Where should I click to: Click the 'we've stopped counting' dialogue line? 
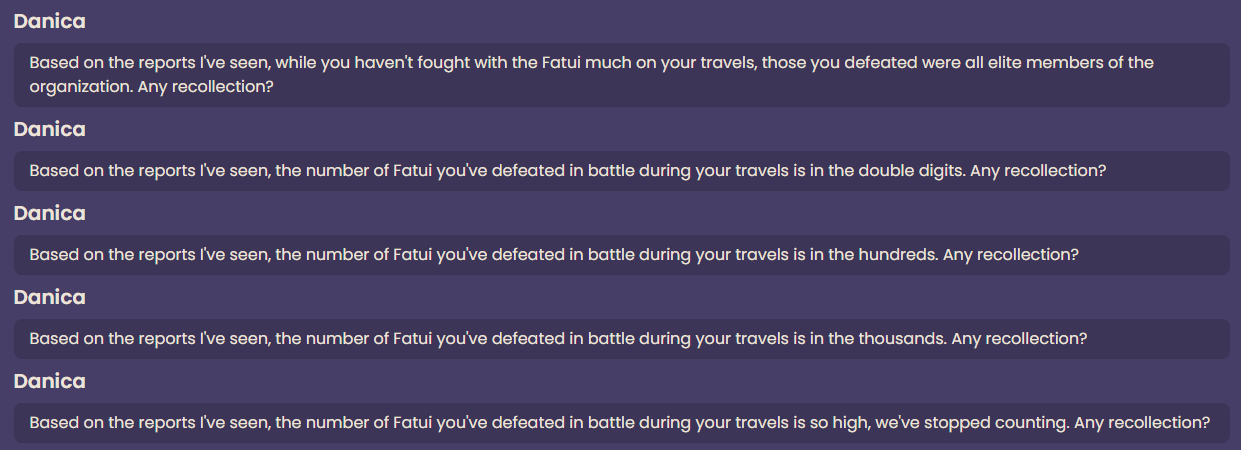621,423
